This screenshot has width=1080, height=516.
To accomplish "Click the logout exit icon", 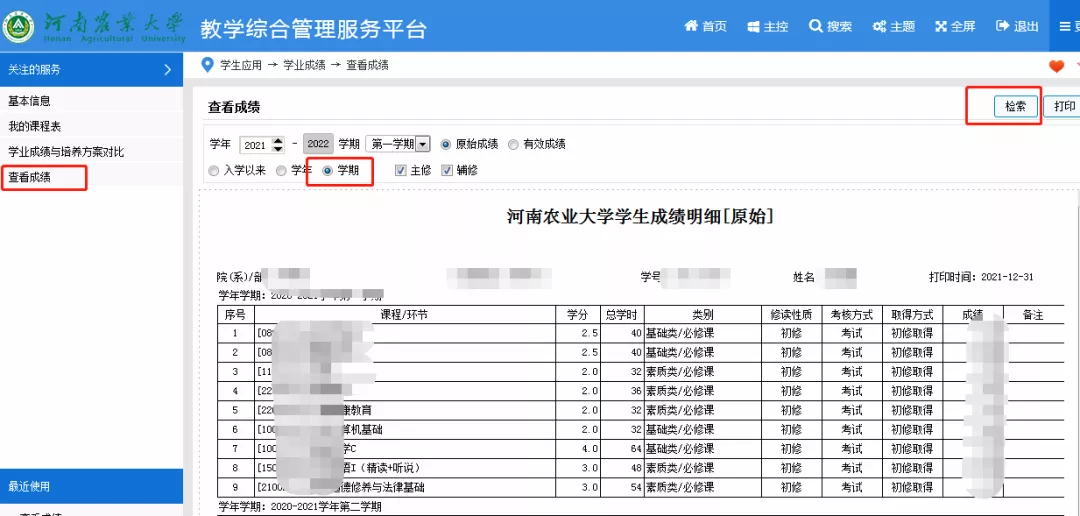I will coord(1002,26).
